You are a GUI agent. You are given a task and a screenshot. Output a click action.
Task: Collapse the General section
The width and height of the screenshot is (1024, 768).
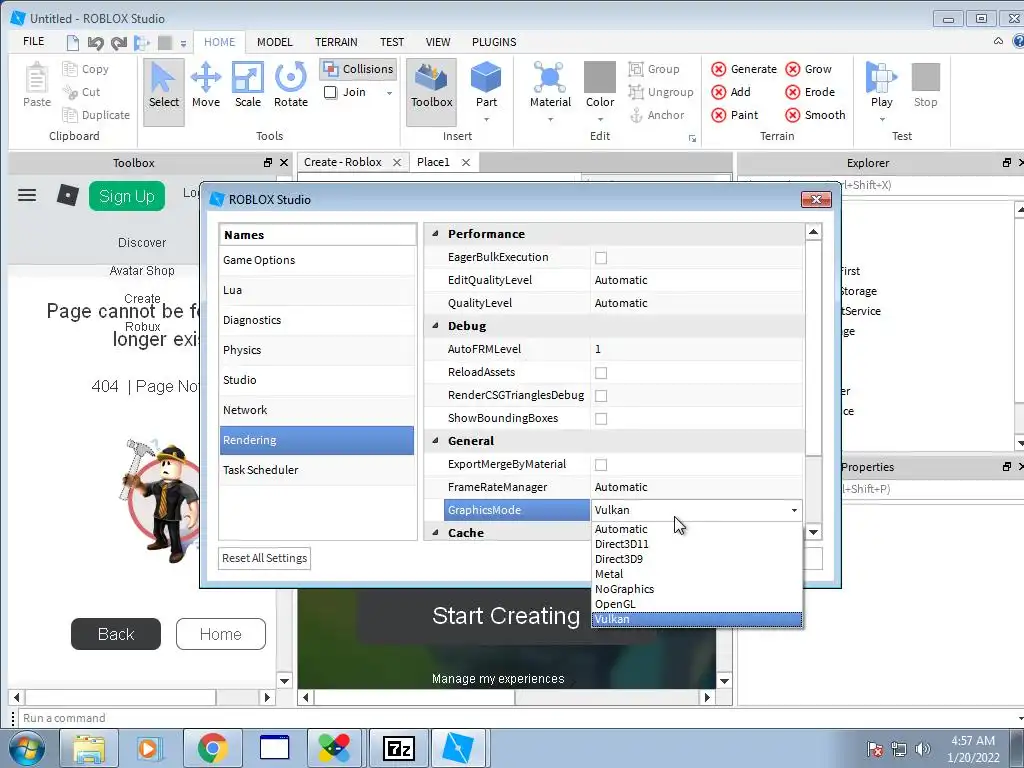point(436,441)
